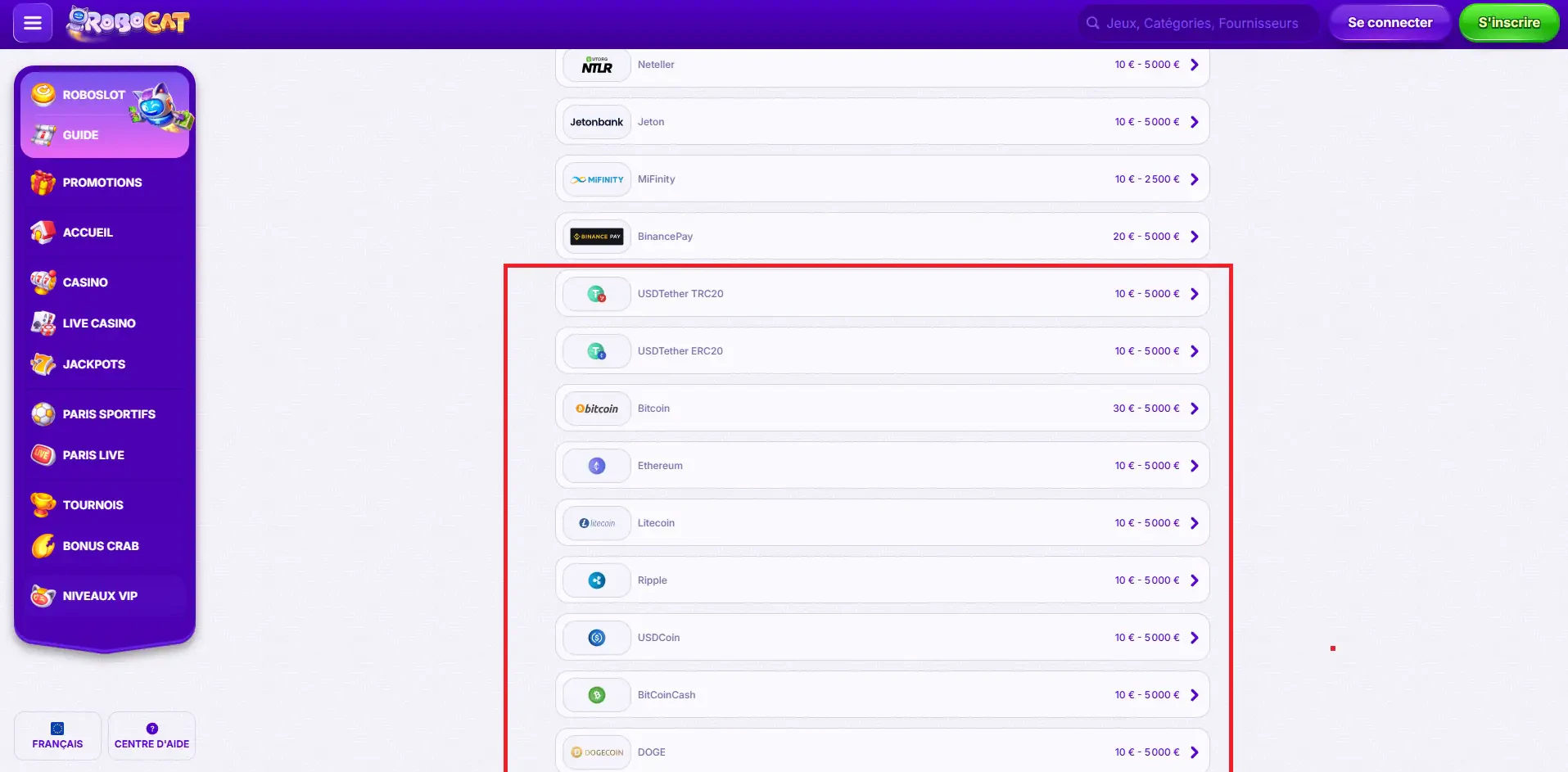Viewport: 1568px width, 772px height.
Task: Click the search magnifier icon
Action: click(x=1092, y=23)
